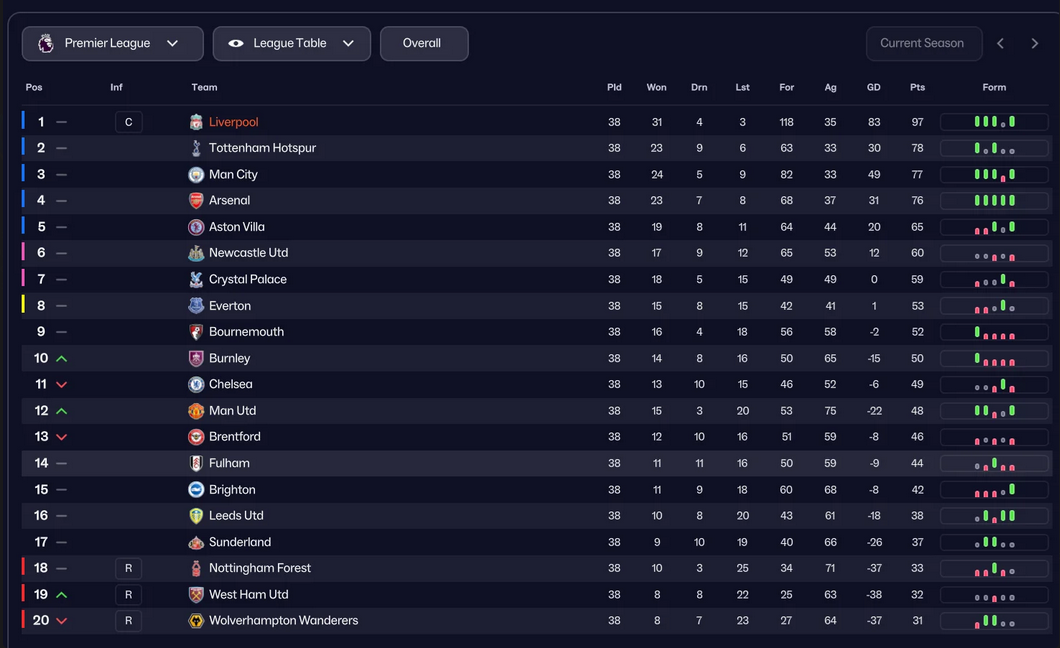Click the champions 'C' badge for Liverpool
The width and height of the screenshot is (1060, 648).
(x=128, y=122)
